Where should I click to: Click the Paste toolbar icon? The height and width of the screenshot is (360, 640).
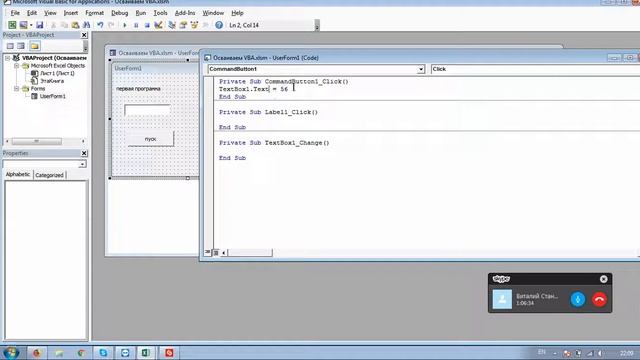76,25
